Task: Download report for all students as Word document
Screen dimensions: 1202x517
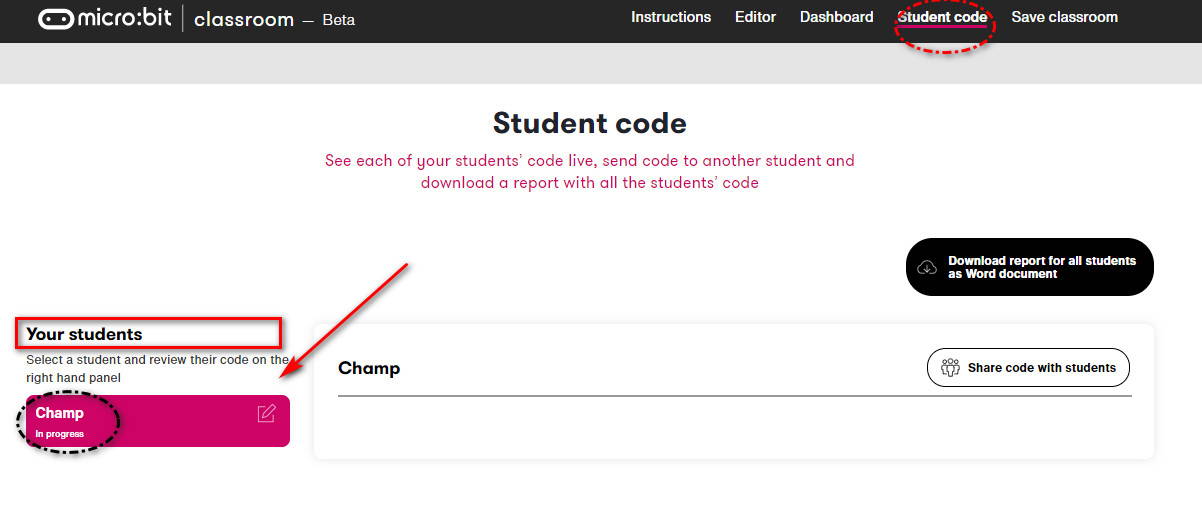Action: (1030, 267)
